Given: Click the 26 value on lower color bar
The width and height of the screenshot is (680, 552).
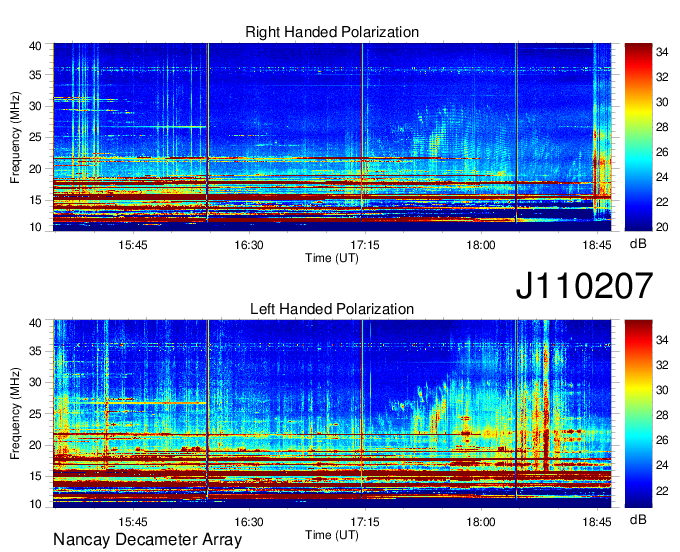Looking at the screenshot, I should (x=662, y=440).
